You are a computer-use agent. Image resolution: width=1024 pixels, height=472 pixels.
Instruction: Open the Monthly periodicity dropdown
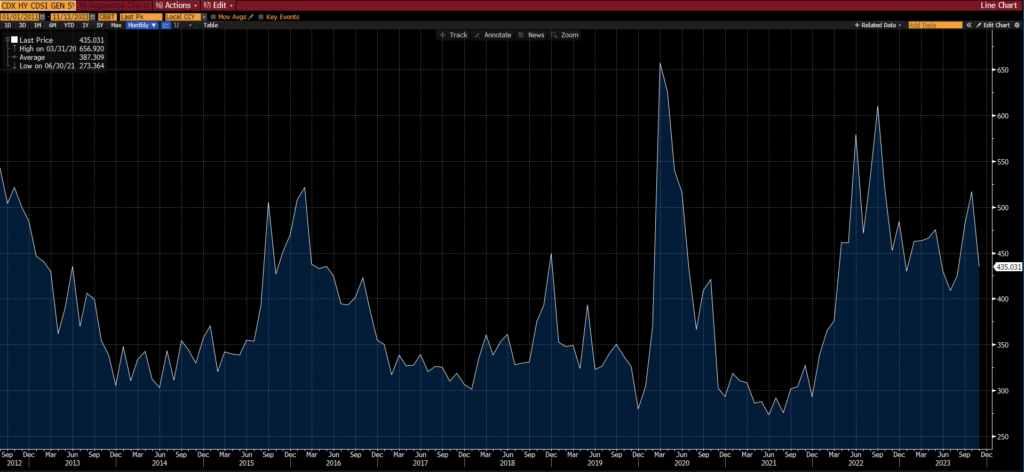point(141,24)
